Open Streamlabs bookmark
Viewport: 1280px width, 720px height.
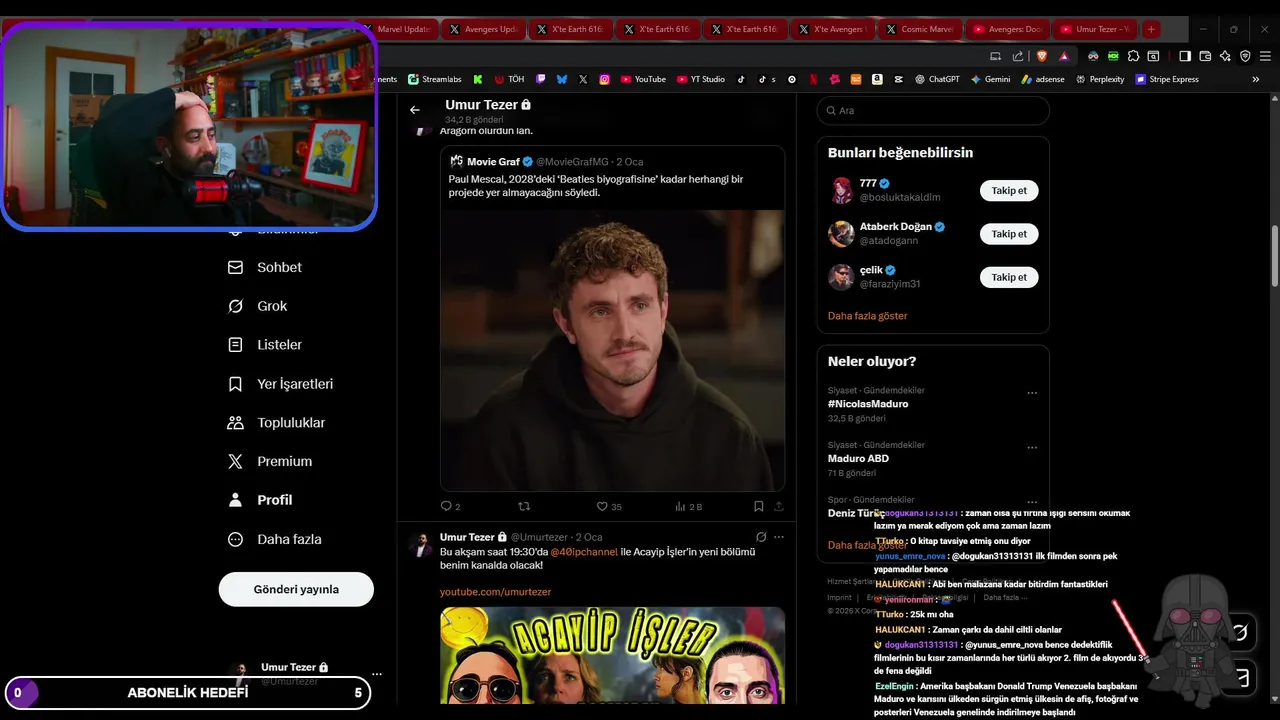coord(434,79)
